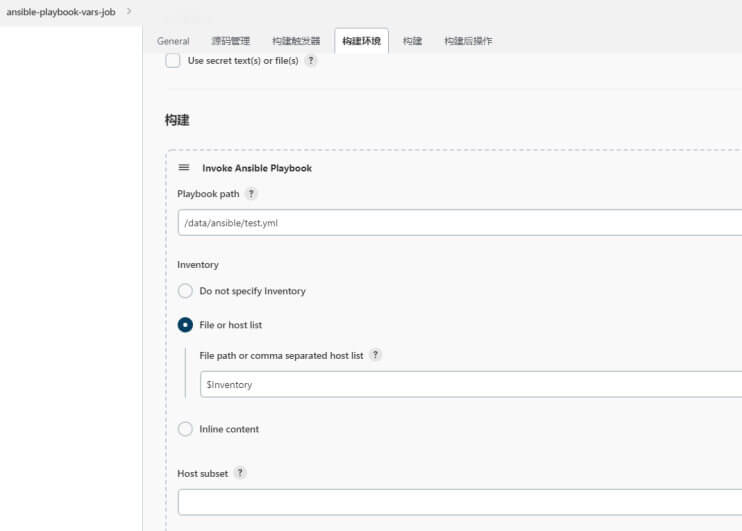The width and height of the screenshot is (742, 531).
Task: Switch to the 构建环境 tab
Action: [362, 41]
